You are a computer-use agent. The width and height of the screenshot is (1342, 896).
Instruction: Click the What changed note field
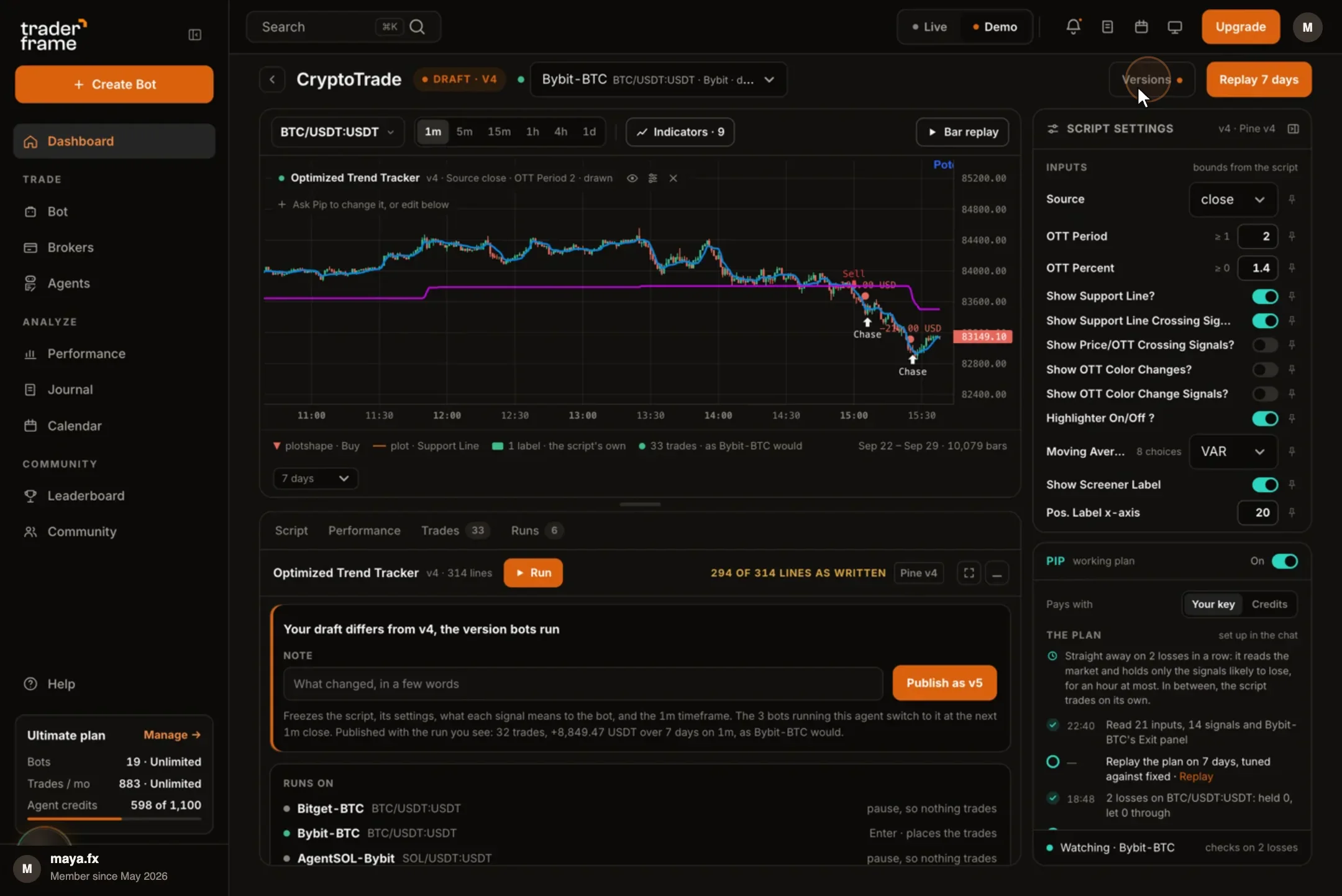pos(583,683)
